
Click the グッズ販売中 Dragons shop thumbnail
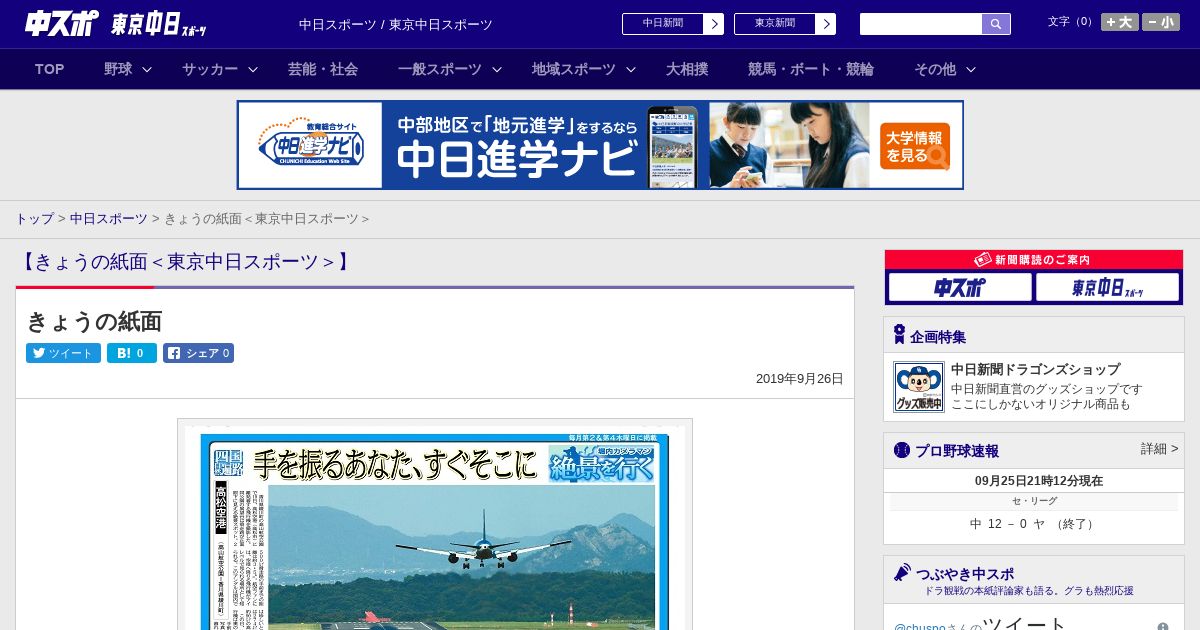[918, 387]
